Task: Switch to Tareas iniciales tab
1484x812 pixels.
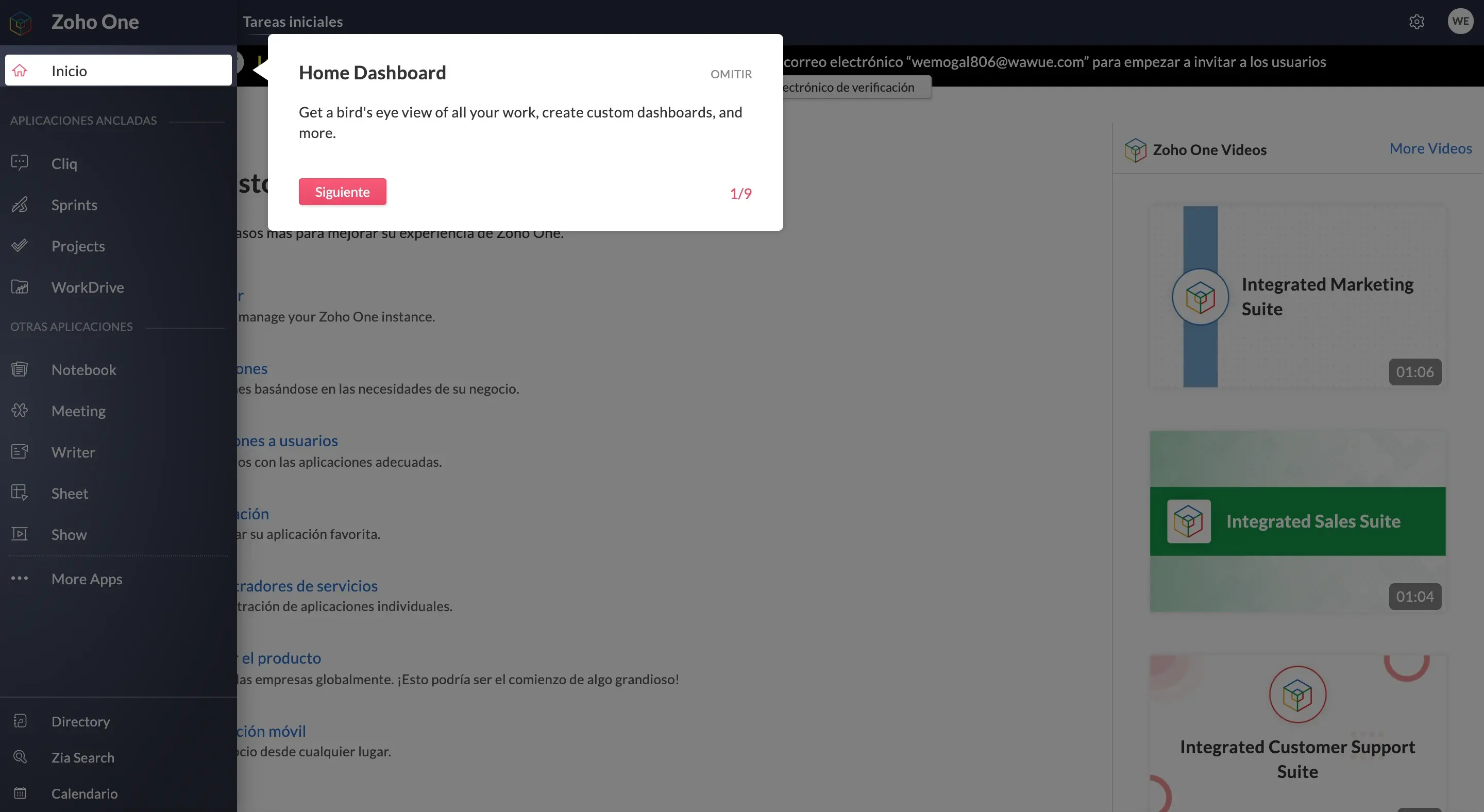Action: pyautogui.click(x=293, y=22)
